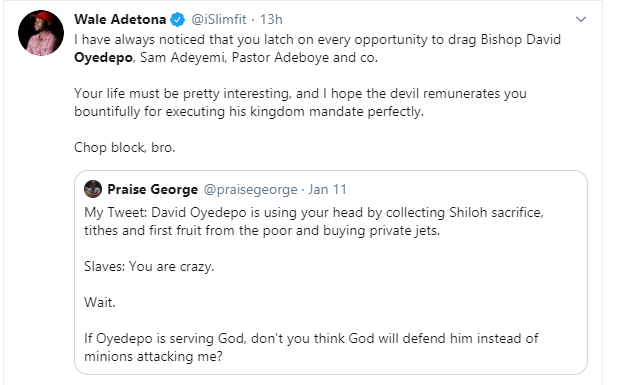Click the @praisegeorge handle

tap(250, 189)
